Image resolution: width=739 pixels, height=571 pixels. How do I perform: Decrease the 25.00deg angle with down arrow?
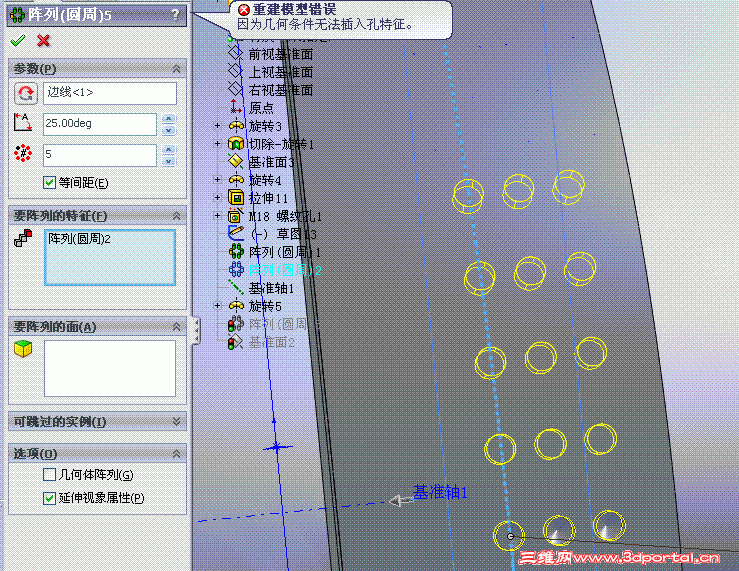(x=168, y=130)
